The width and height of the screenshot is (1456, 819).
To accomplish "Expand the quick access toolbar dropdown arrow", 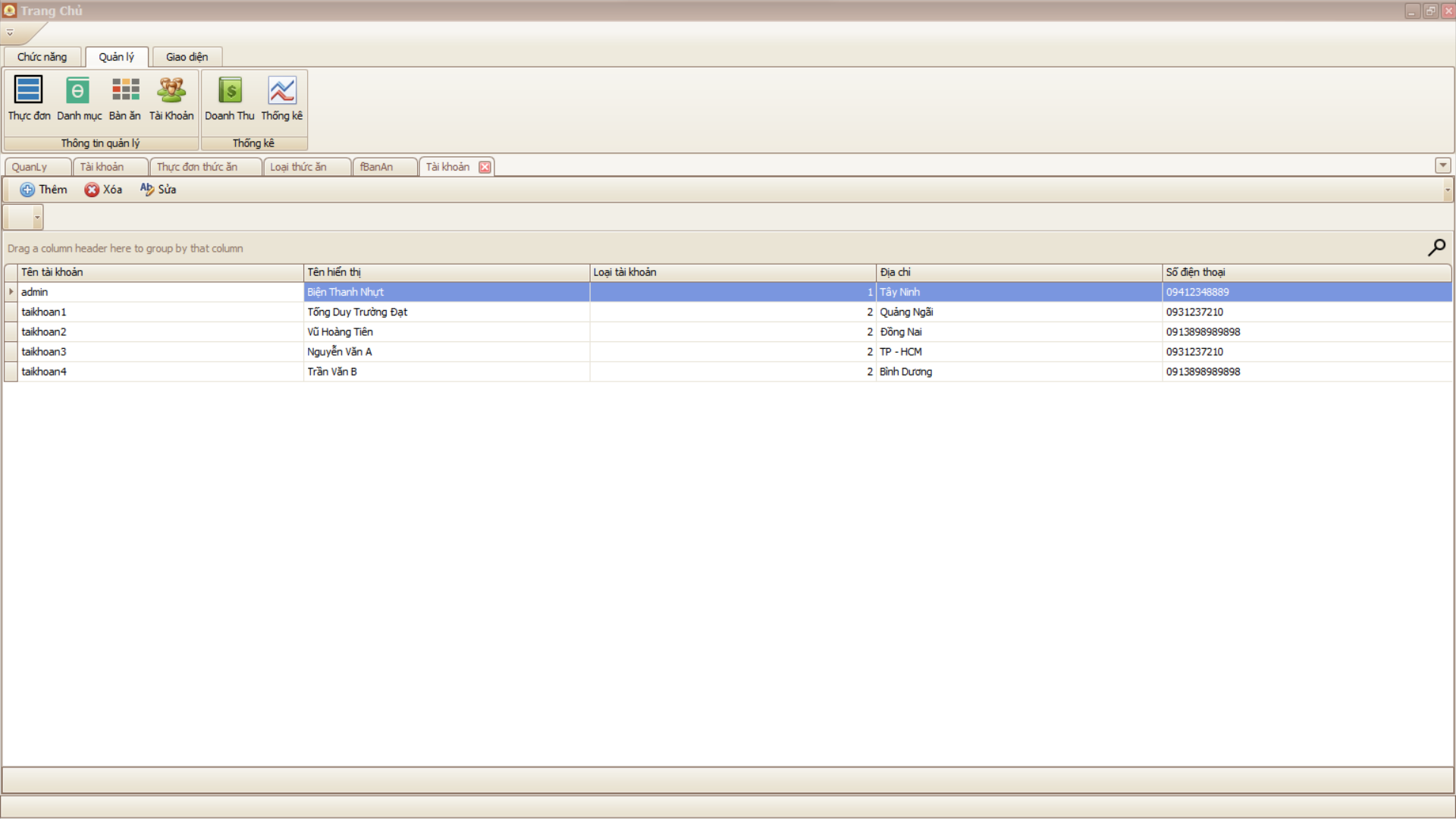I will tap(10, 33).
